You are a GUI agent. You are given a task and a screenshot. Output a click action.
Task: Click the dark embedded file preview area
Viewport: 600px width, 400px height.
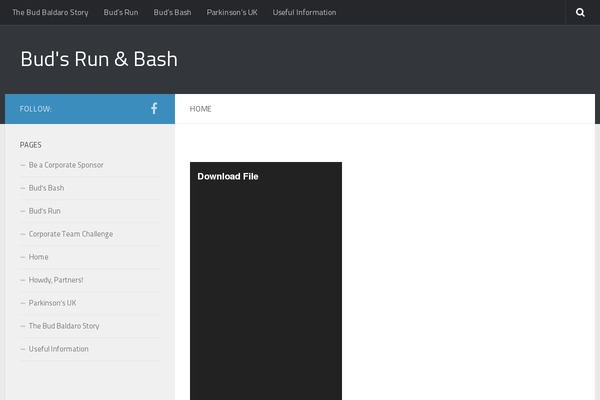pos(266,290)
